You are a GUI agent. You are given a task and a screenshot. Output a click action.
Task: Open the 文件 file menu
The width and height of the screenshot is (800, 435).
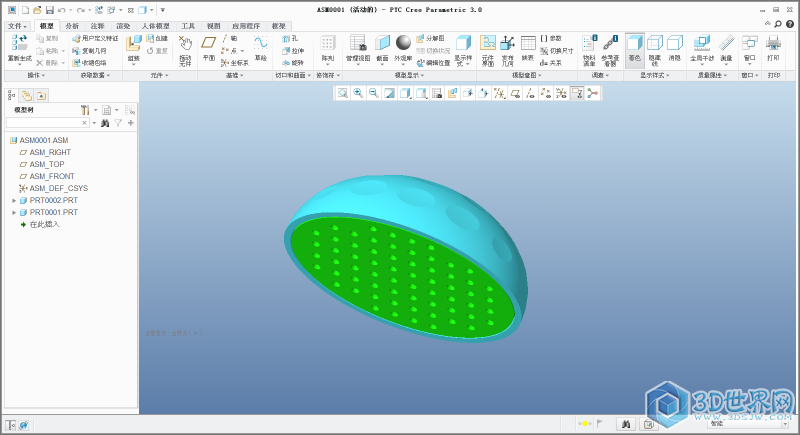click(17, 26)
